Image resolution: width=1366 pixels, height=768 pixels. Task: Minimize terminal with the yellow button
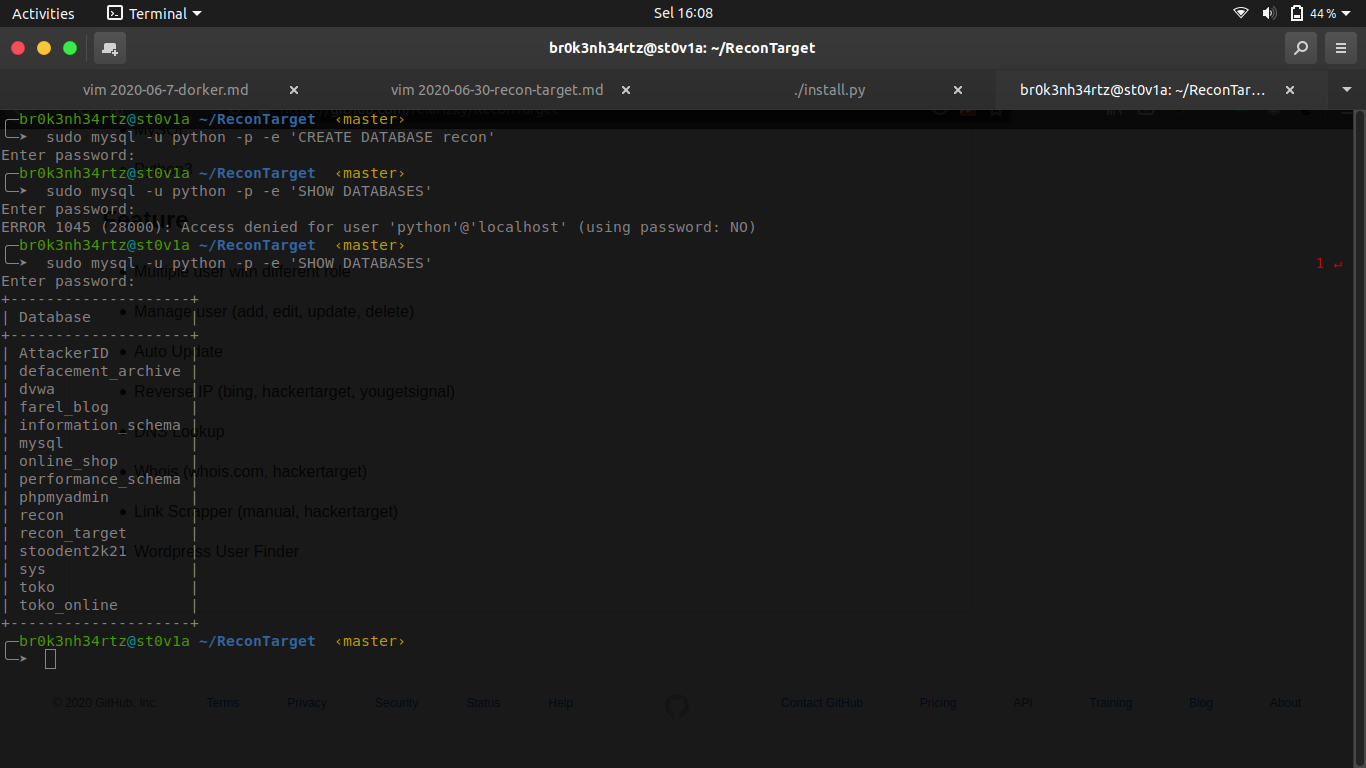tap(44, 48)
